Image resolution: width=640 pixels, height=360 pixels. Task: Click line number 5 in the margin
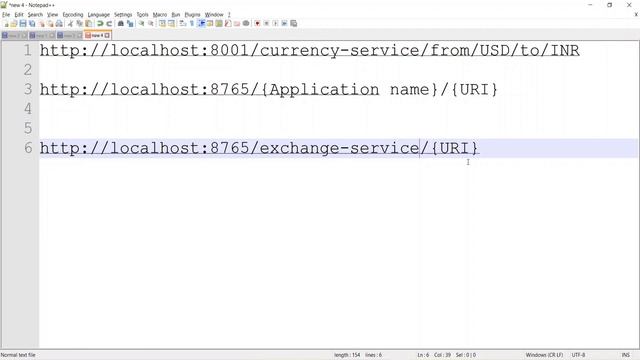point(28,128)
